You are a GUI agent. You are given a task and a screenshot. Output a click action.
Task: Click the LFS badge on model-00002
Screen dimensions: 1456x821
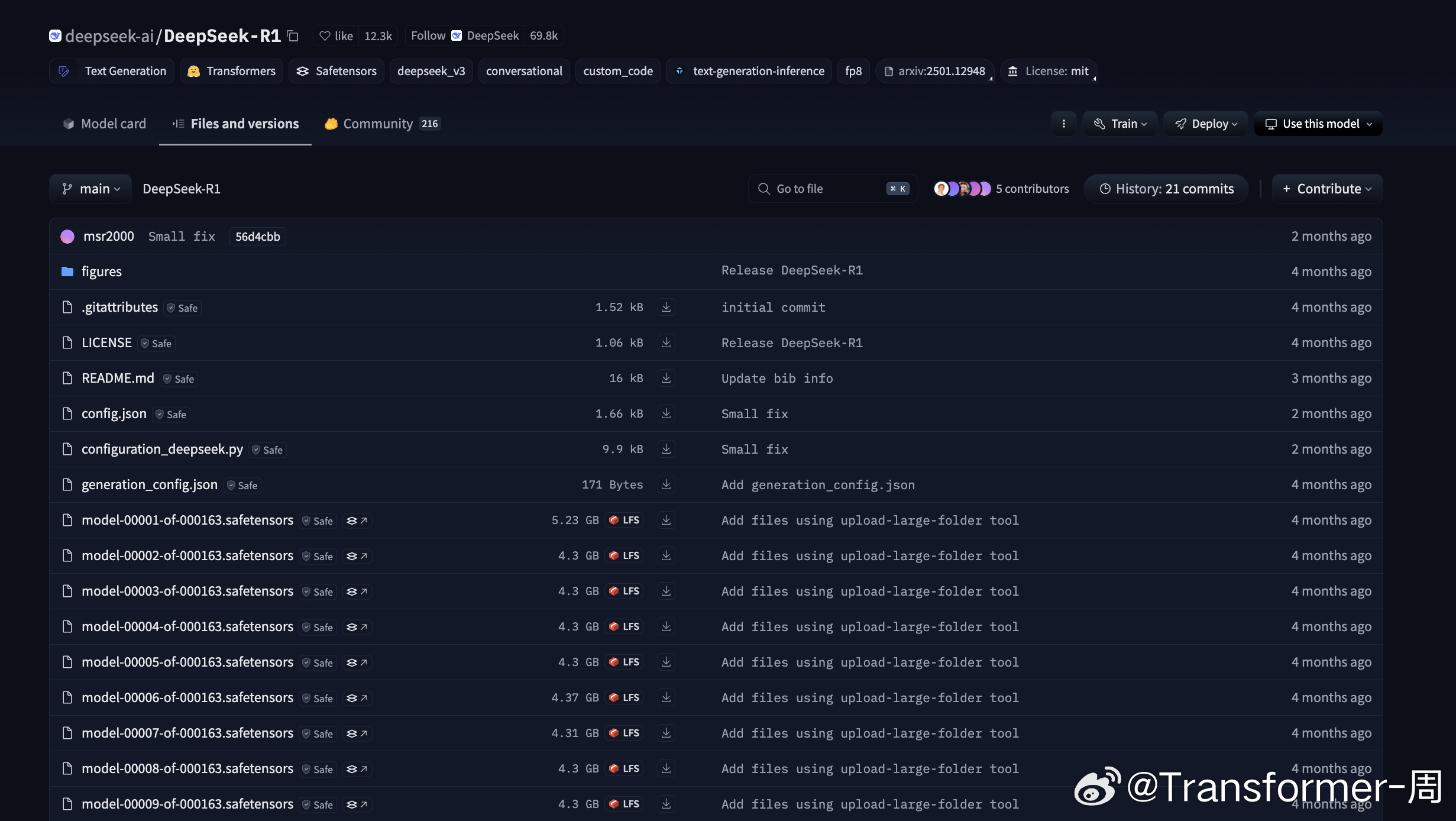pyautogui.click(x=625, y=555)
